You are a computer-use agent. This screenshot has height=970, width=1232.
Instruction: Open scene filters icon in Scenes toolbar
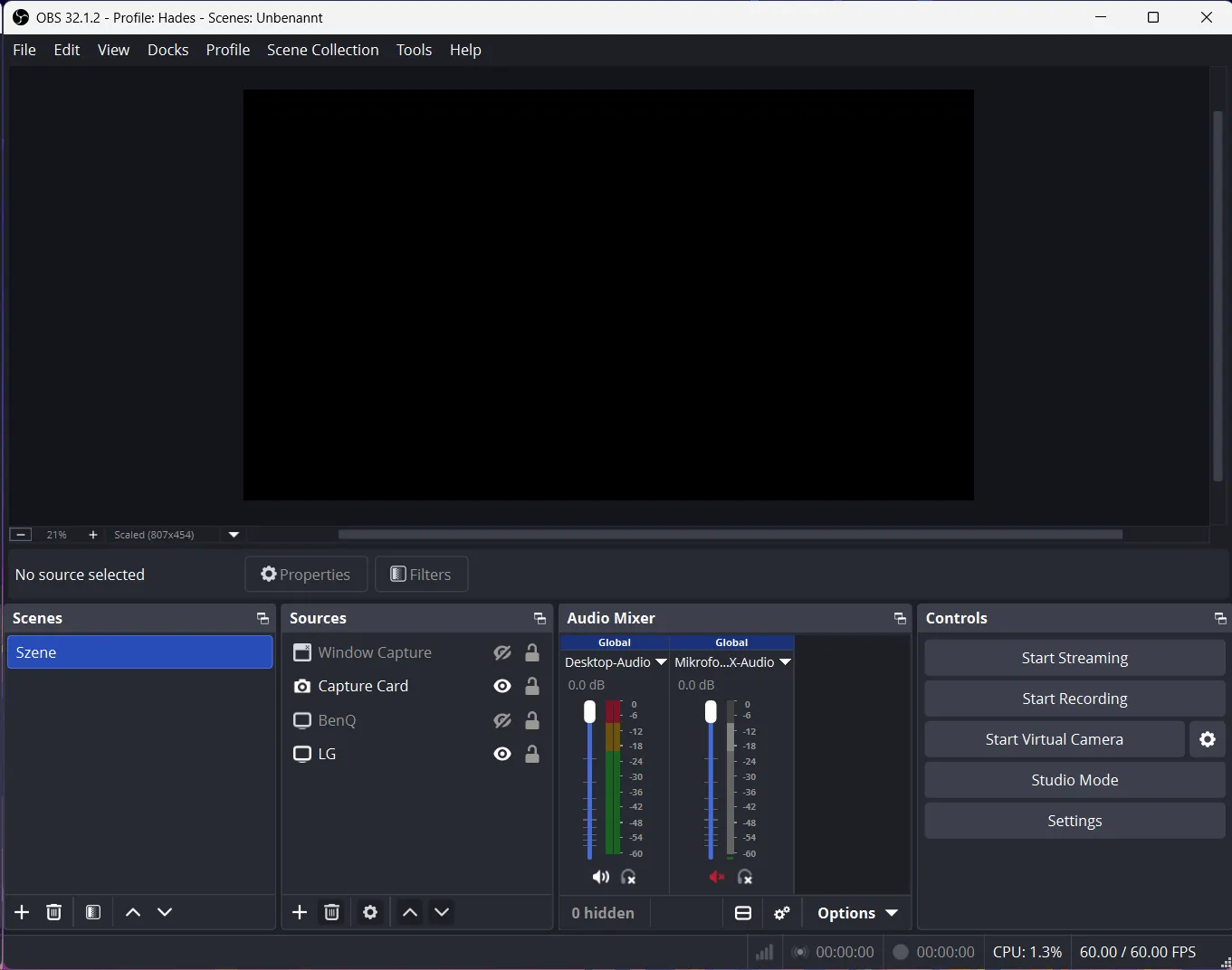[x=93, y=912]
